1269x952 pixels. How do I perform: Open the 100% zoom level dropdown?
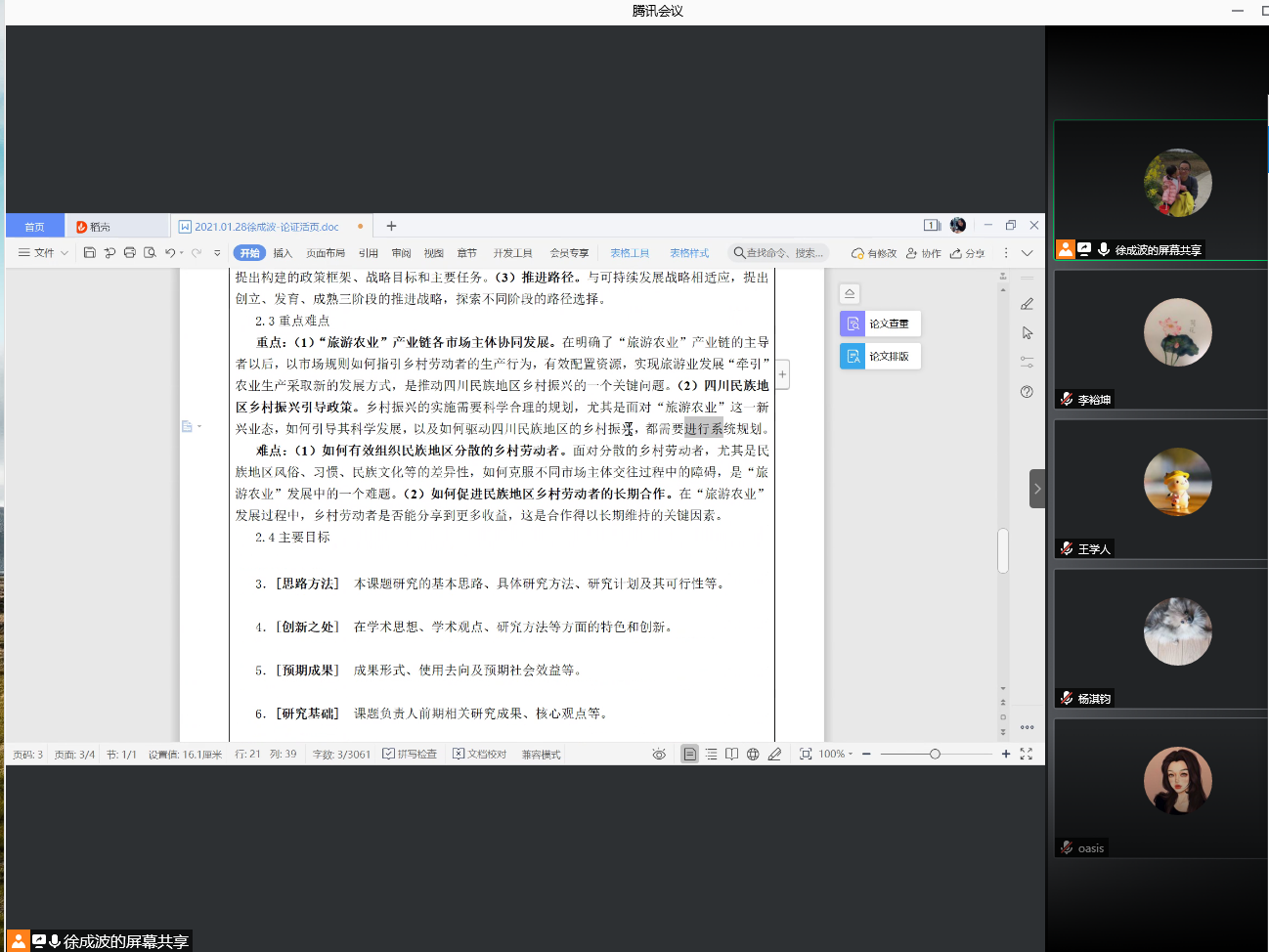tap(836, 755)
